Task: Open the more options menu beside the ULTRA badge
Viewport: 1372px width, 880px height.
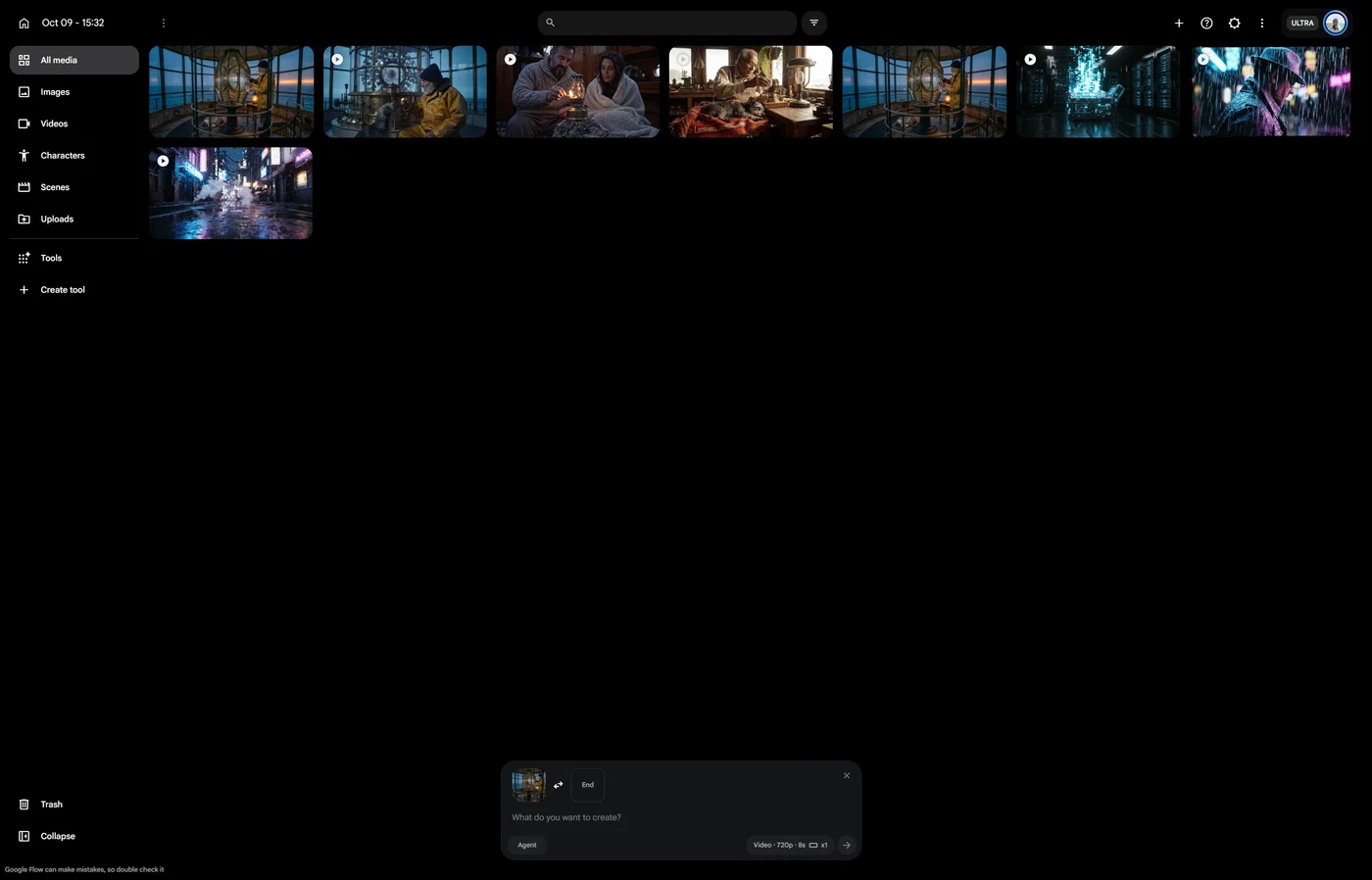Action: [x=1262, y=23]
